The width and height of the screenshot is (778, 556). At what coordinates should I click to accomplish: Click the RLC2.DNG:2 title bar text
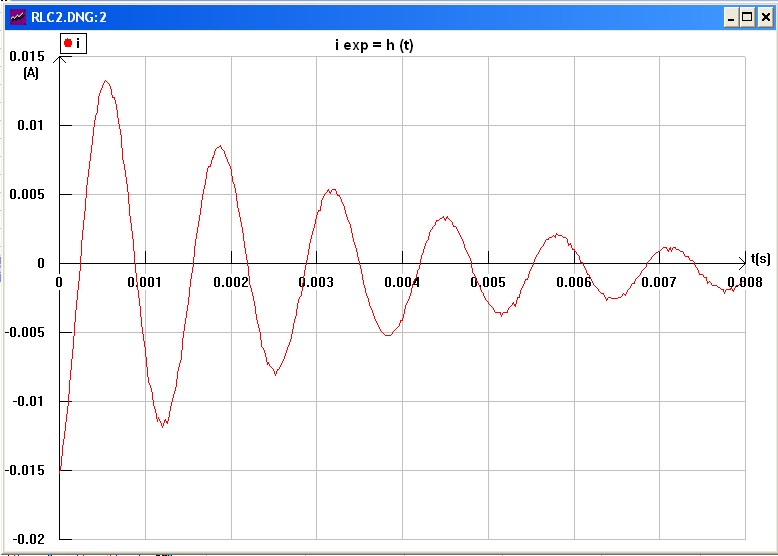coord(65,17)
